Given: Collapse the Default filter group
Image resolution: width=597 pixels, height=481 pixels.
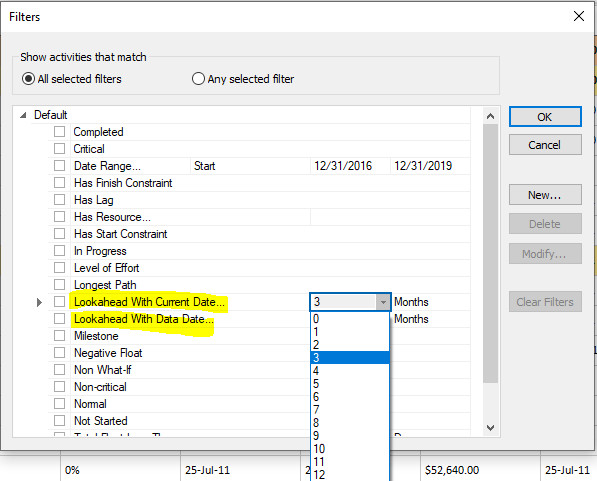Looking at the screenshot, I should [24, 115].
